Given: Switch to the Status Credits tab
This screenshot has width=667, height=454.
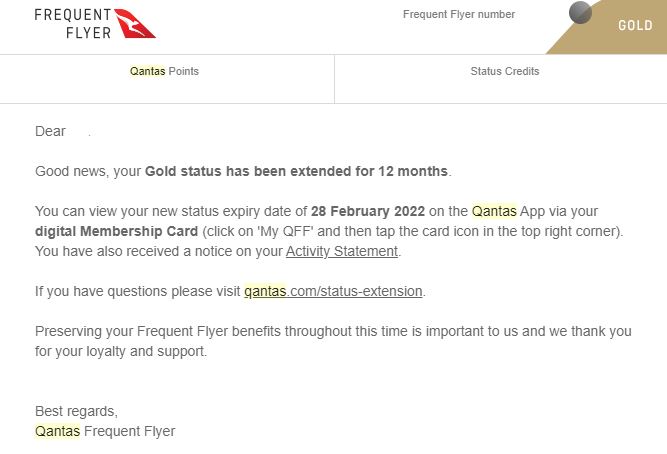Looking at the screenshot, I should click(504, 71).
